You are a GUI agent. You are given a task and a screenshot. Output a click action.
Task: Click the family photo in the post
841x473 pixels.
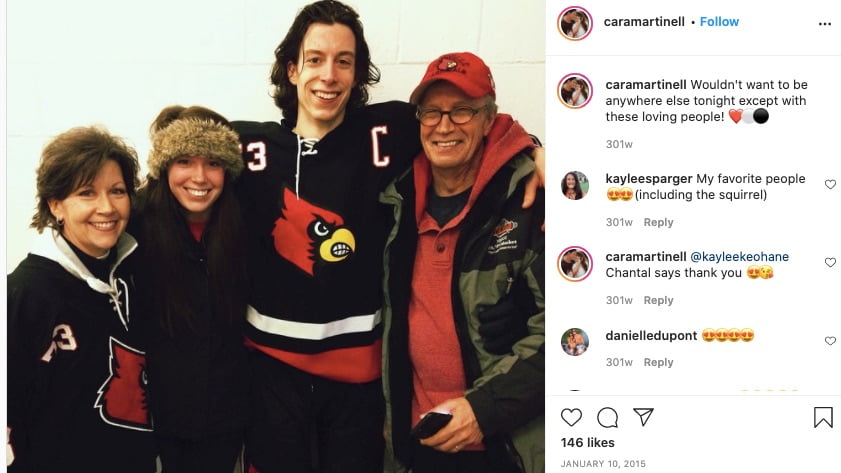(x=276, y=236)
